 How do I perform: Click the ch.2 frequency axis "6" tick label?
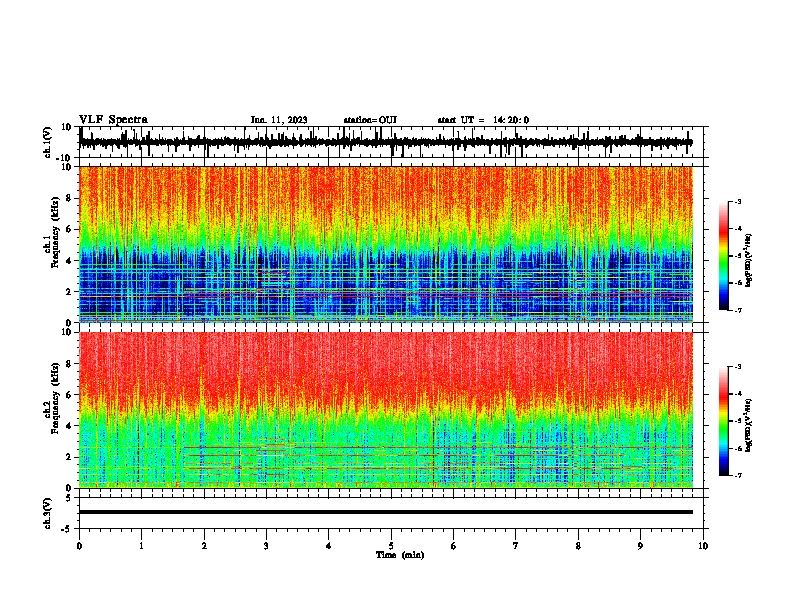pos(69,395)
